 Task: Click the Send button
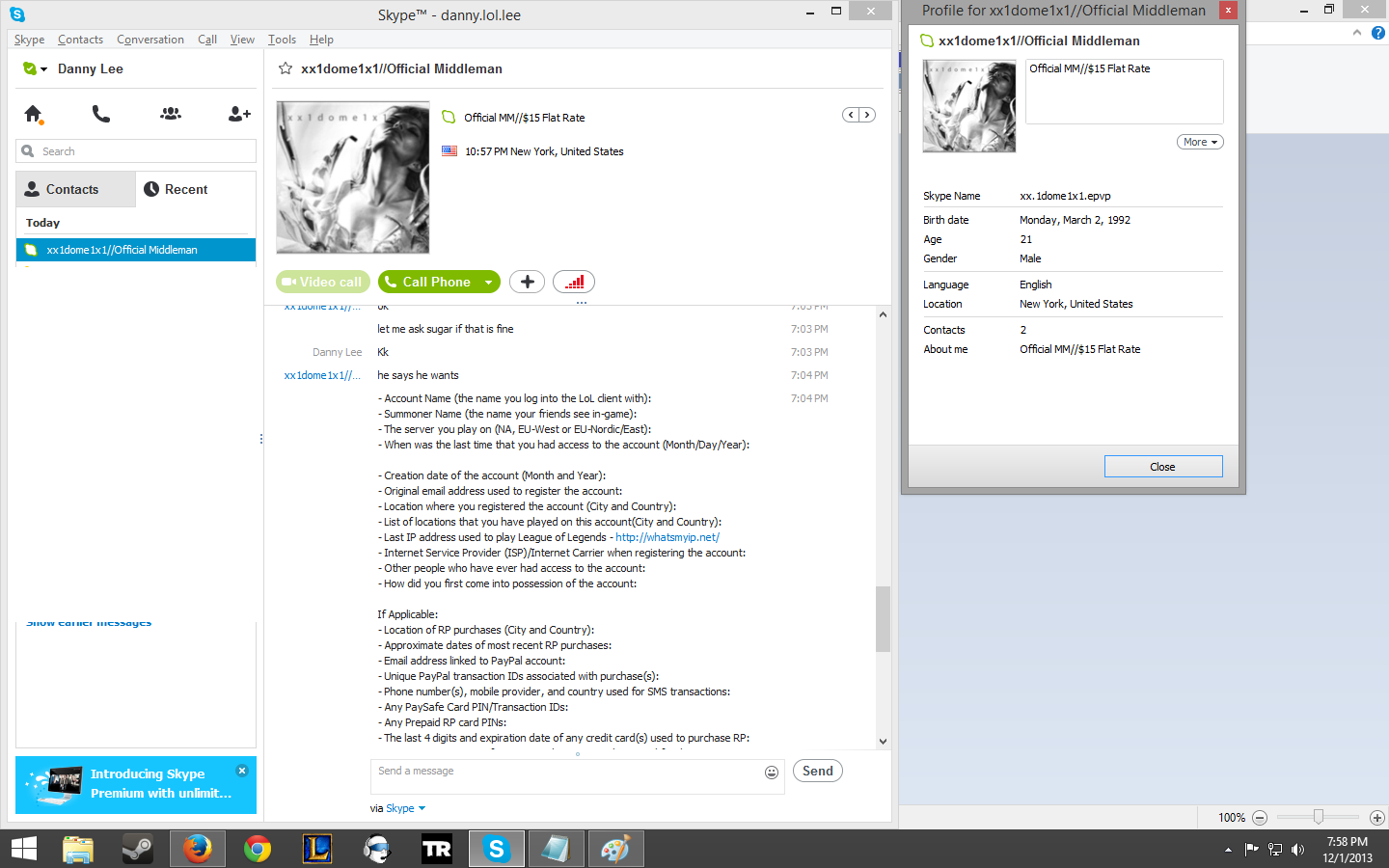click(818, 771)
